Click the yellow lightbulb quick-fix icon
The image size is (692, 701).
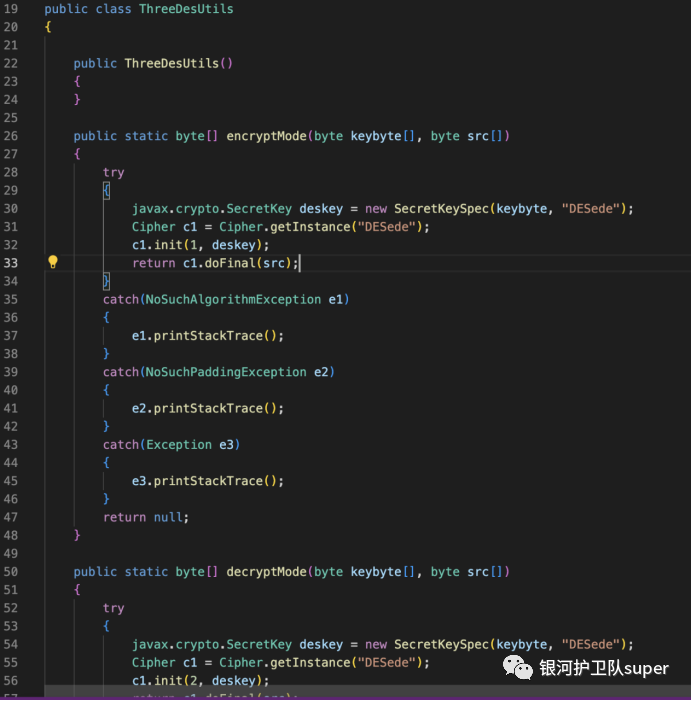pyautogui.click(x=53, y=263)
